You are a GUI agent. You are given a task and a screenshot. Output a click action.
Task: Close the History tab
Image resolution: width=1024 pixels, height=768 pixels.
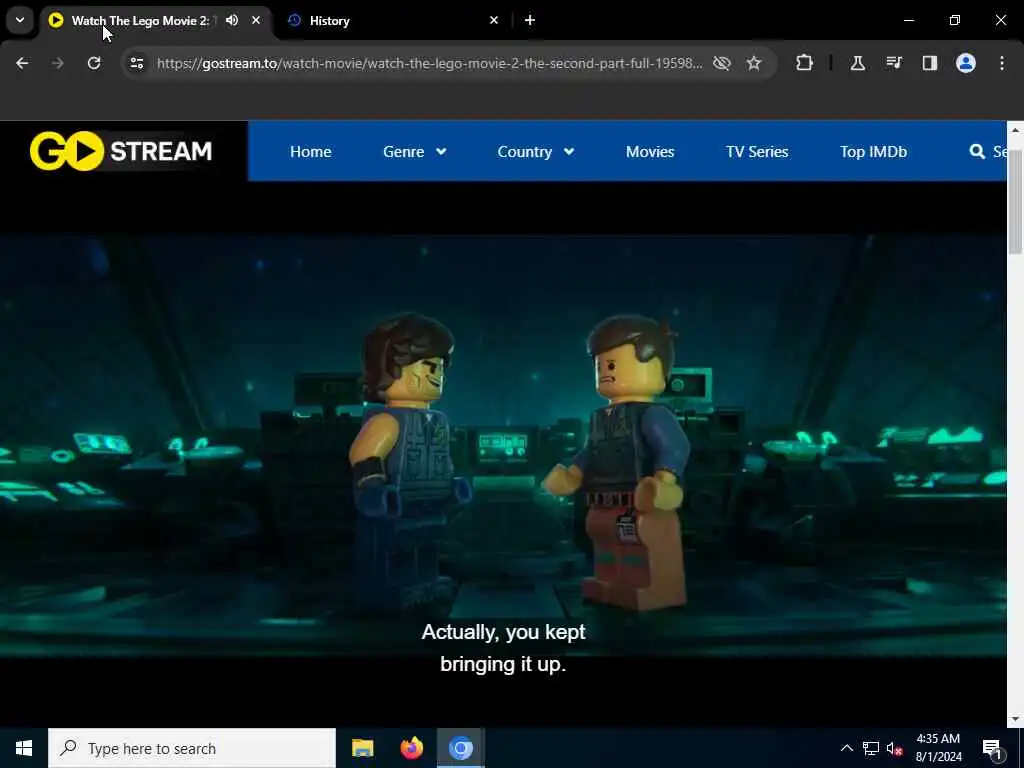click(x=494, y=20)
